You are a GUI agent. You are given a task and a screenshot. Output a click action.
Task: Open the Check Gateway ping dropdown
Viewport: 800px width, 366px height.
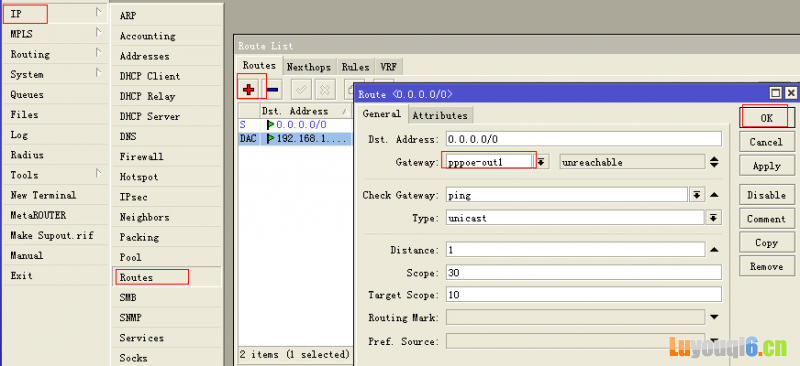click(x=696, y=194)
